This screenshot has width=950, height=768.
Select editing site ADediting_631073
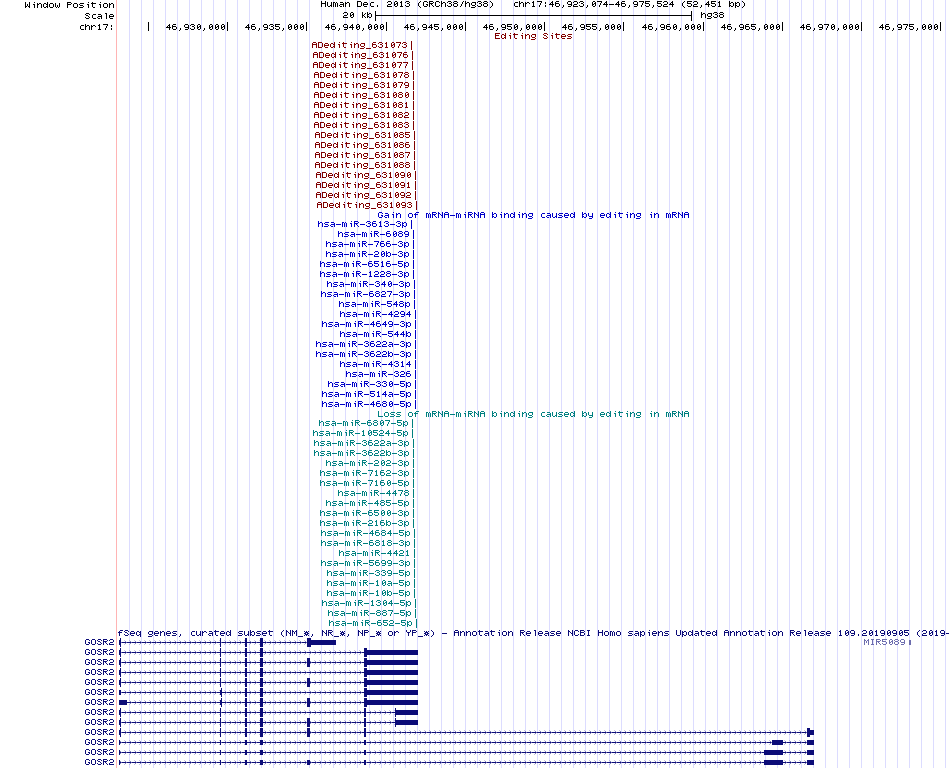pyautogui.click(x=360, y=45)
